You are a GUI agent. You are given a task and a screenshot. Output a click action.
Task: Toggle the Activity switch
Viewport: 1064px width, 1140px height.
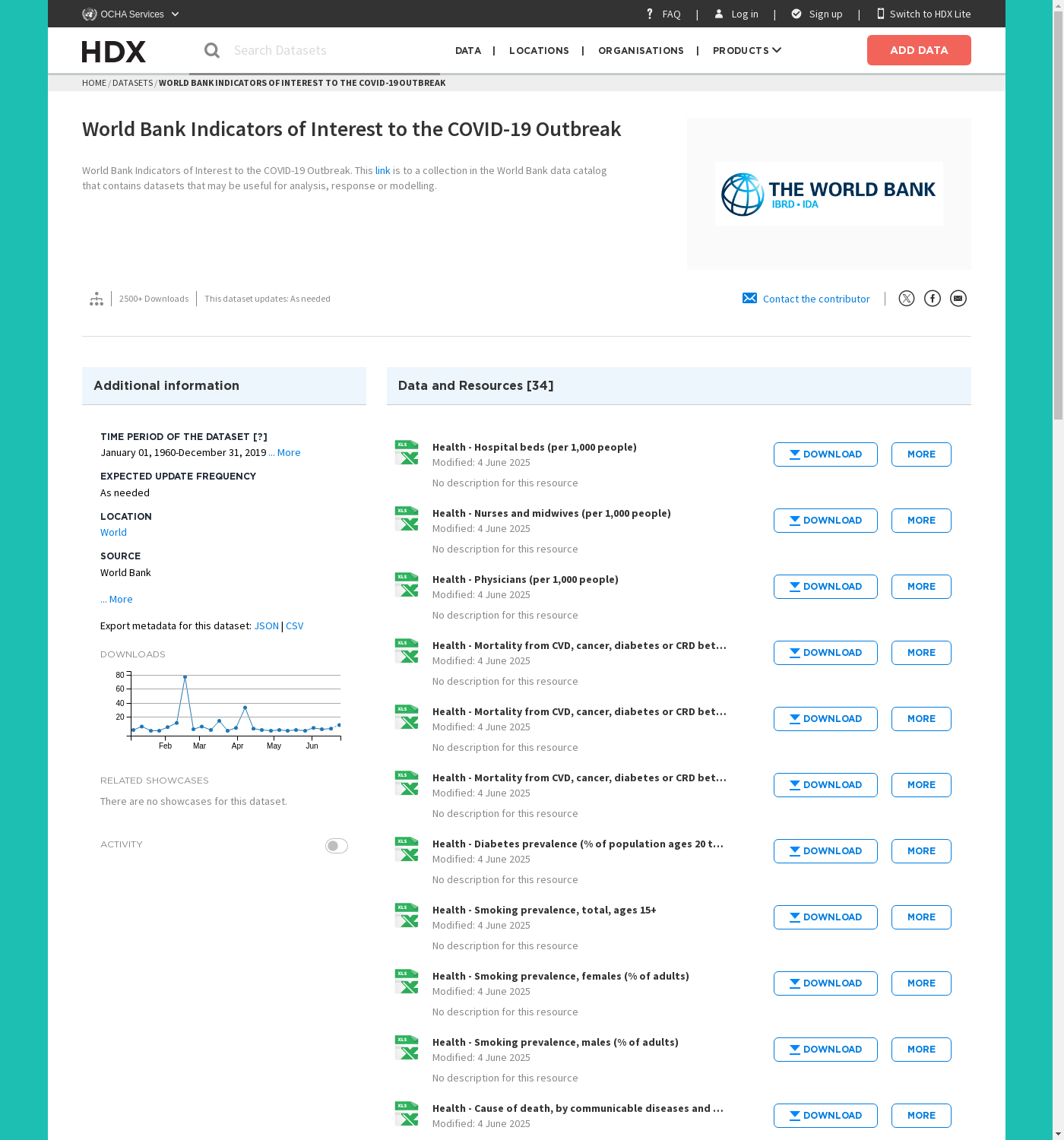[337, 846]
